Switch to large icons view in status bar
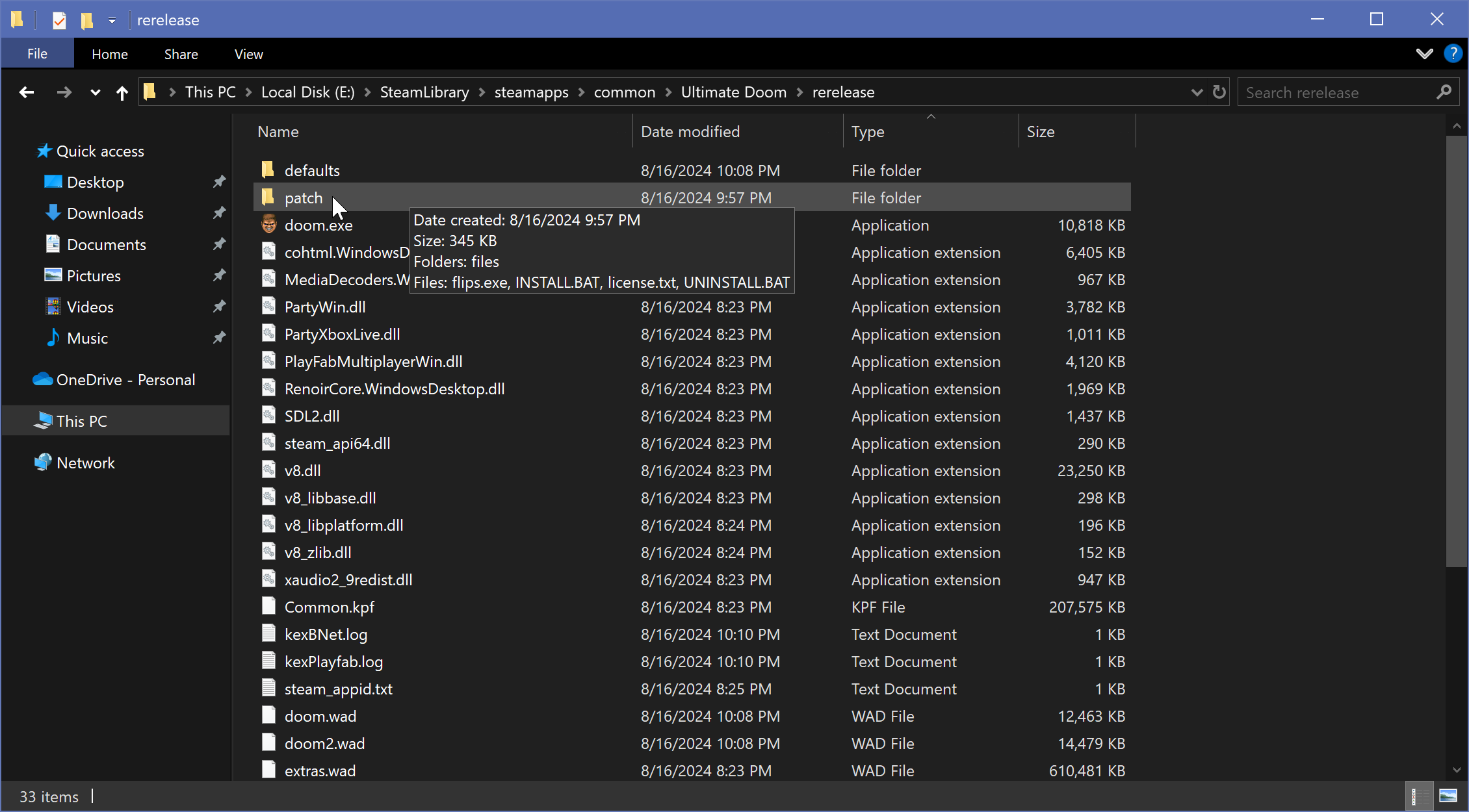 [x=1448, y=796]
